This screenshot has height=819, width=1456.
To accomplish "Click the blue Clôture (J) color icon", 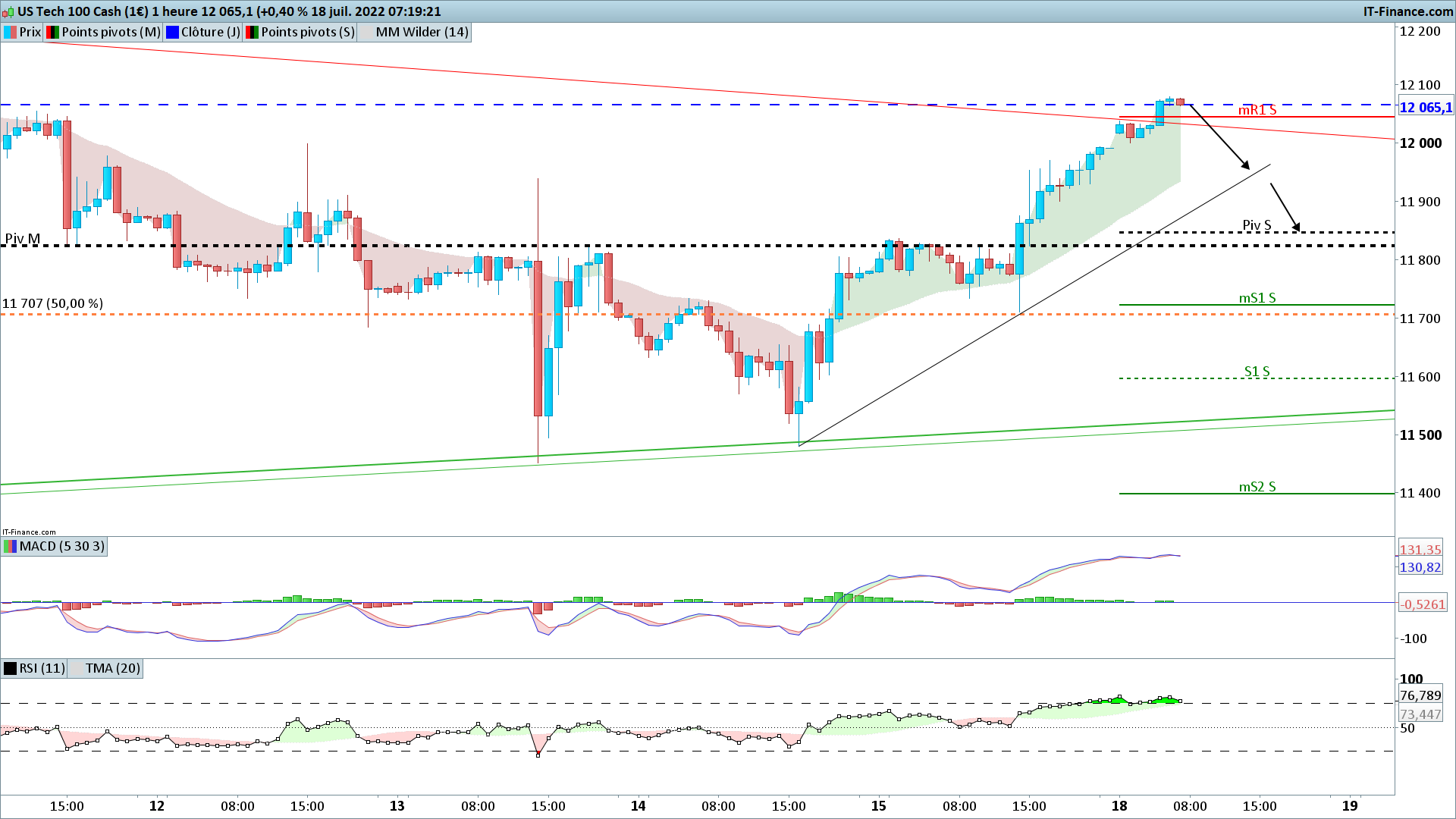I will coord(172,32).
